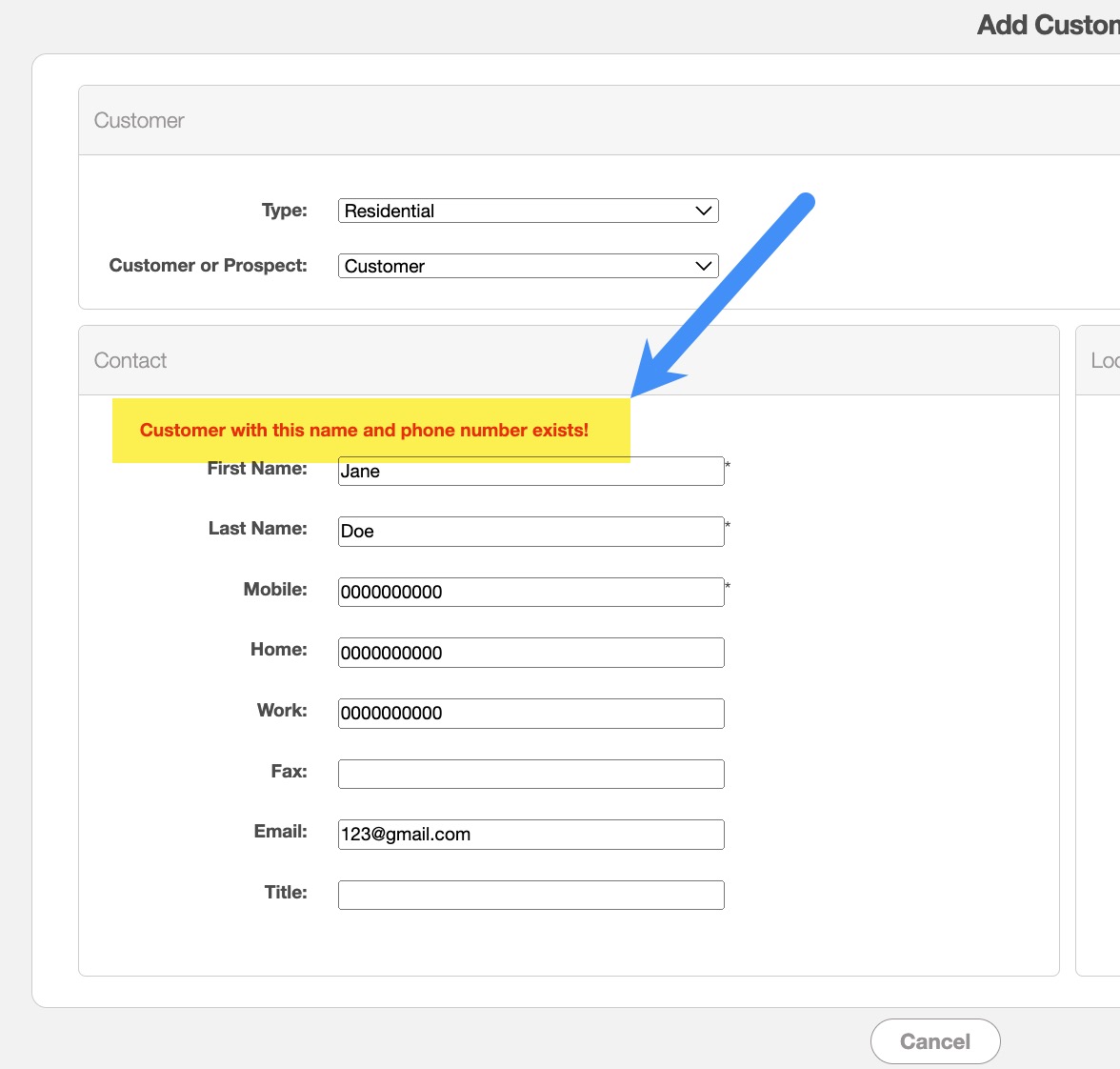Expand the Customer or Prospect dropdown
Image resolution: width=1120 pixels, height=1069 pixels.
(x=528, y=266)
